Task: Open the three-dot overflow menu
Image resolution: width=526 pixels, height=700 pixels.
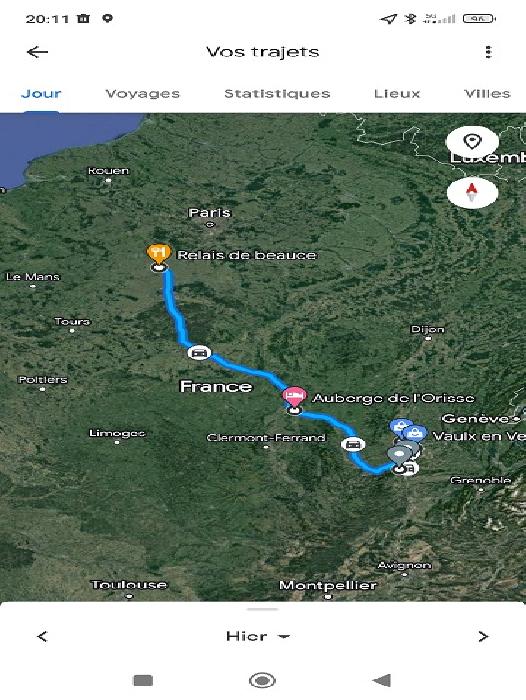Action: click(x=488, y=52)
